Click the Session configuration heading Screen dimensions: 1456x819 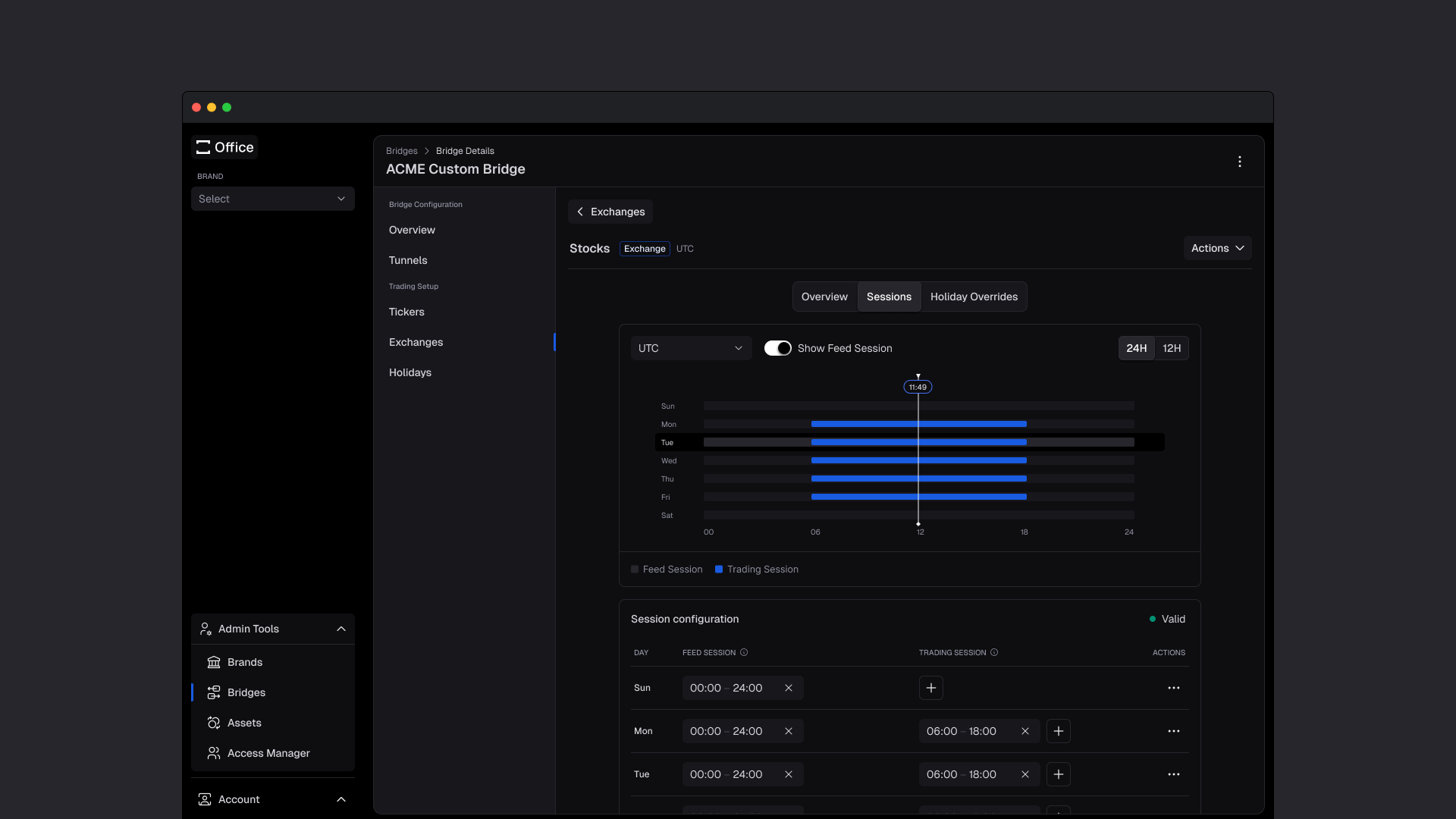click(x=685, y=619)
